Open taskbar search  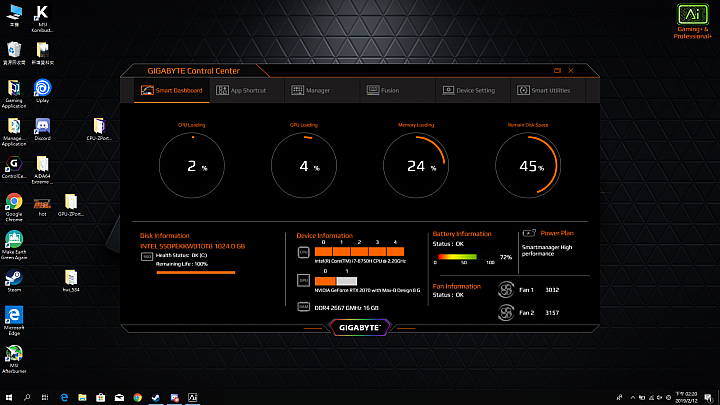[27, 398]
